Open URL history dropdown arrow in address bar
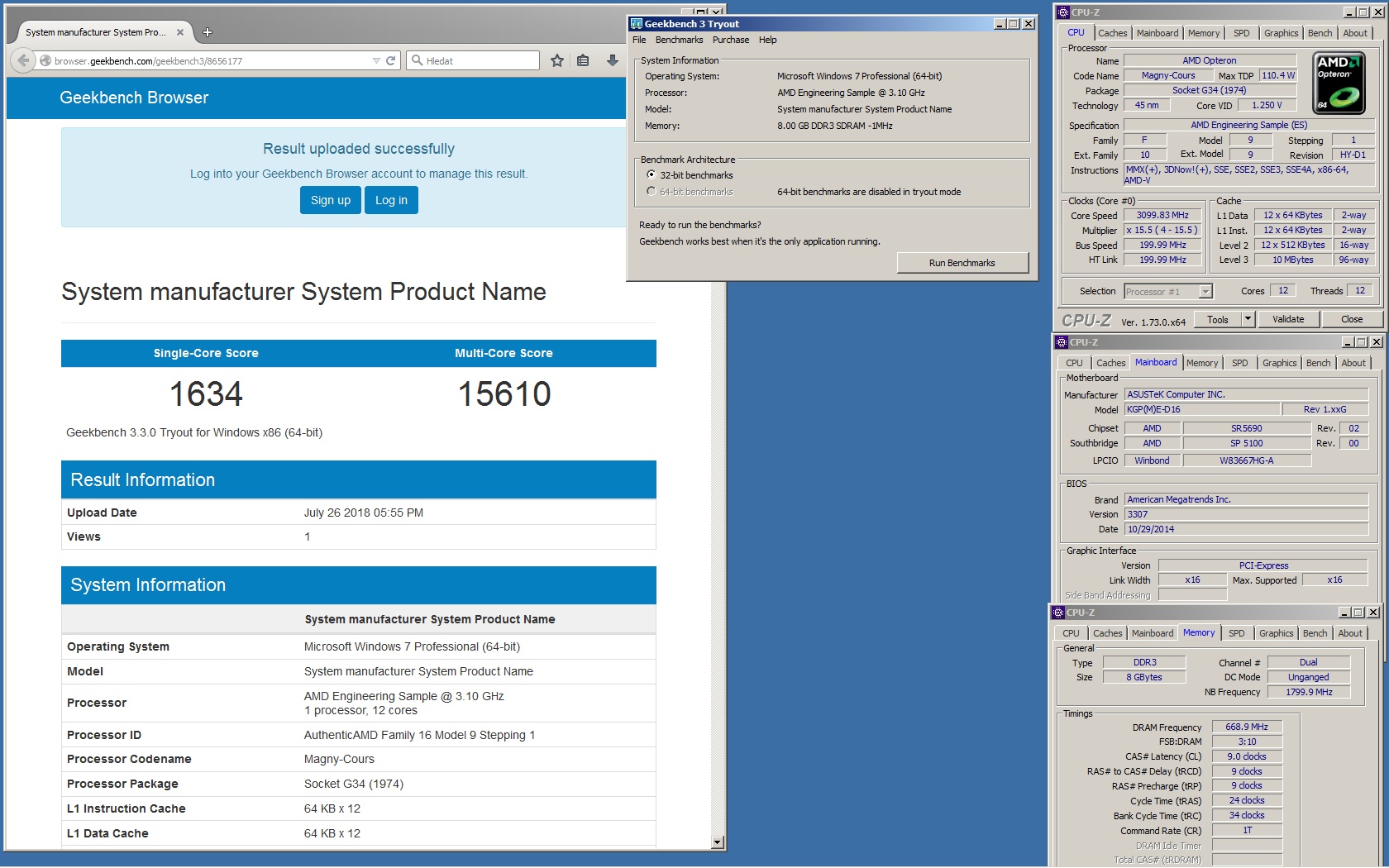The height and width of the screenshot is (868, 1389). pyautogui.click(x=376, y=60)
